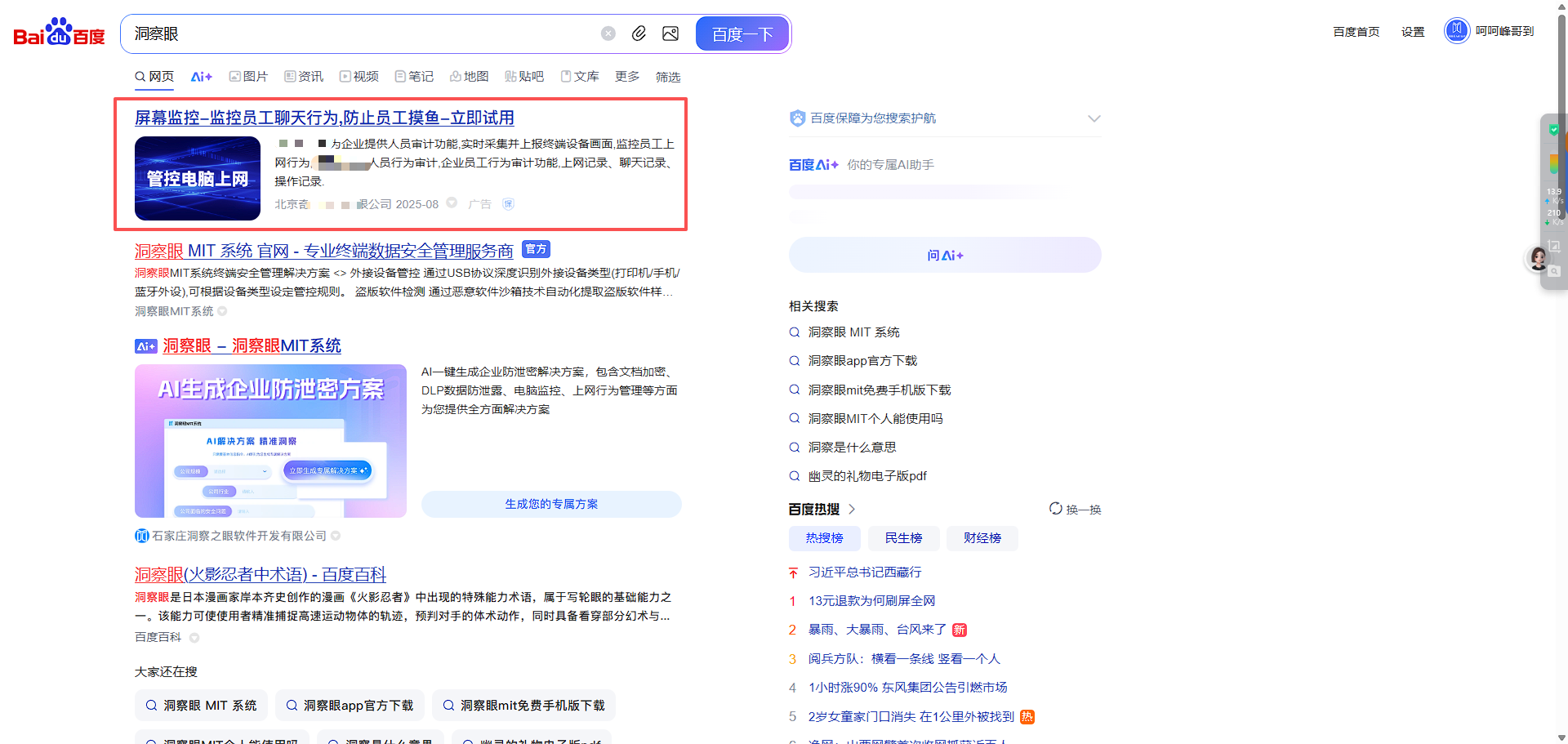Click the AI生成企业防泄密方案 image
1568x744 pixels.
point(270,441)
